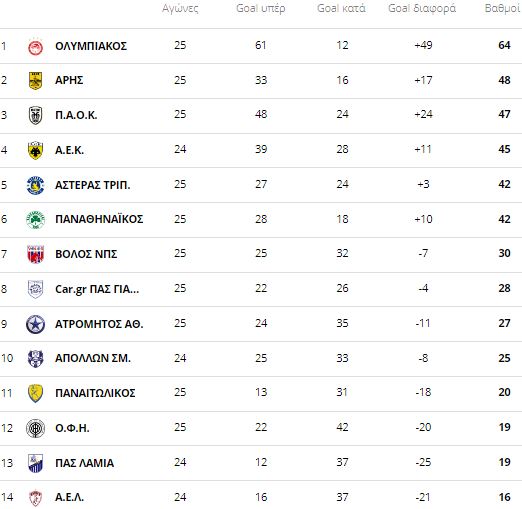Sort by the Goal υπέρ column header

pyautogui.click(x=261, y=8)
